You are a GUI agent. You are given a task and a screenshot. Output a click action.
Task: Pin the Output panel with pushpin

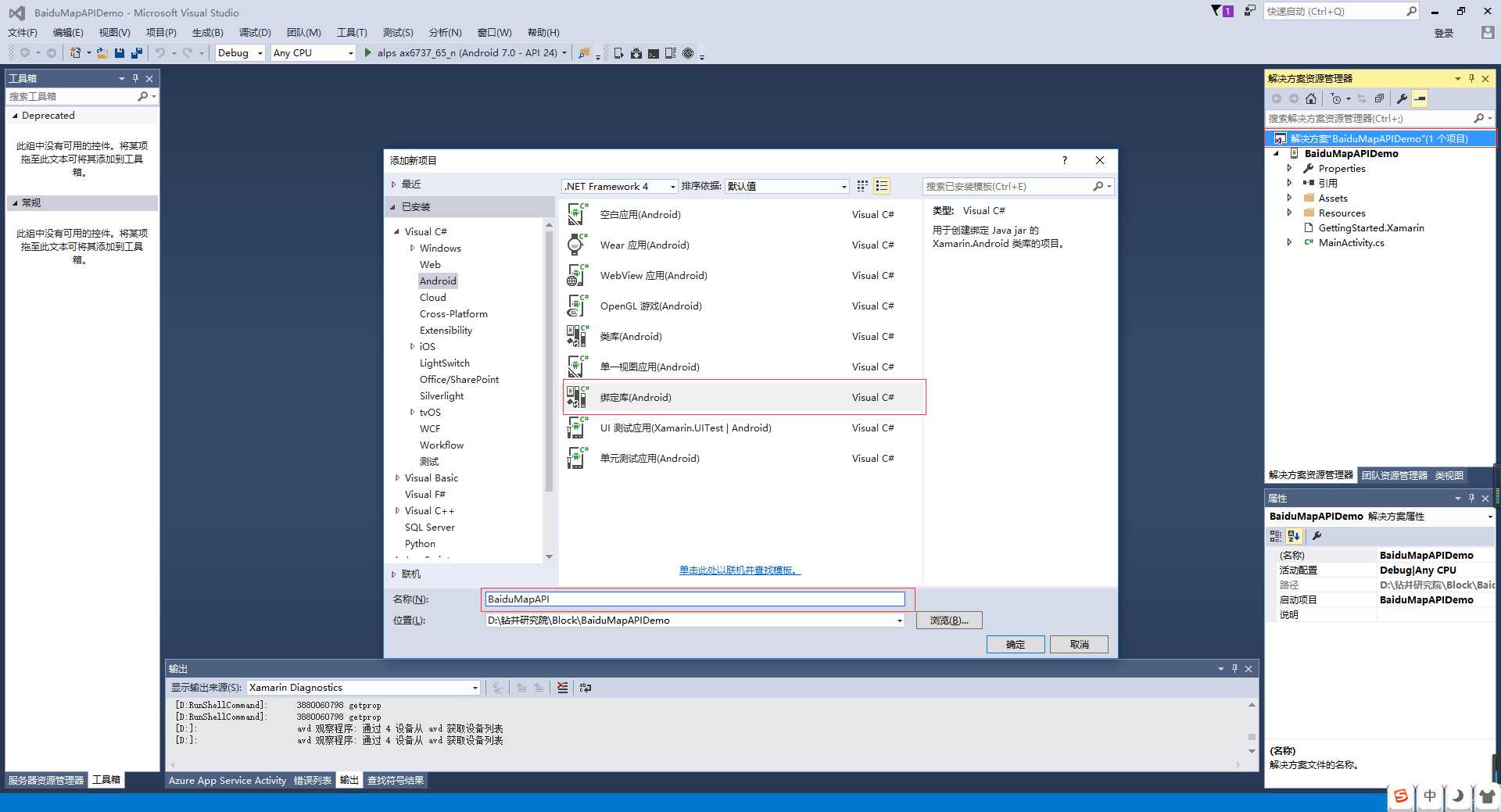(x=1235, y=669)
